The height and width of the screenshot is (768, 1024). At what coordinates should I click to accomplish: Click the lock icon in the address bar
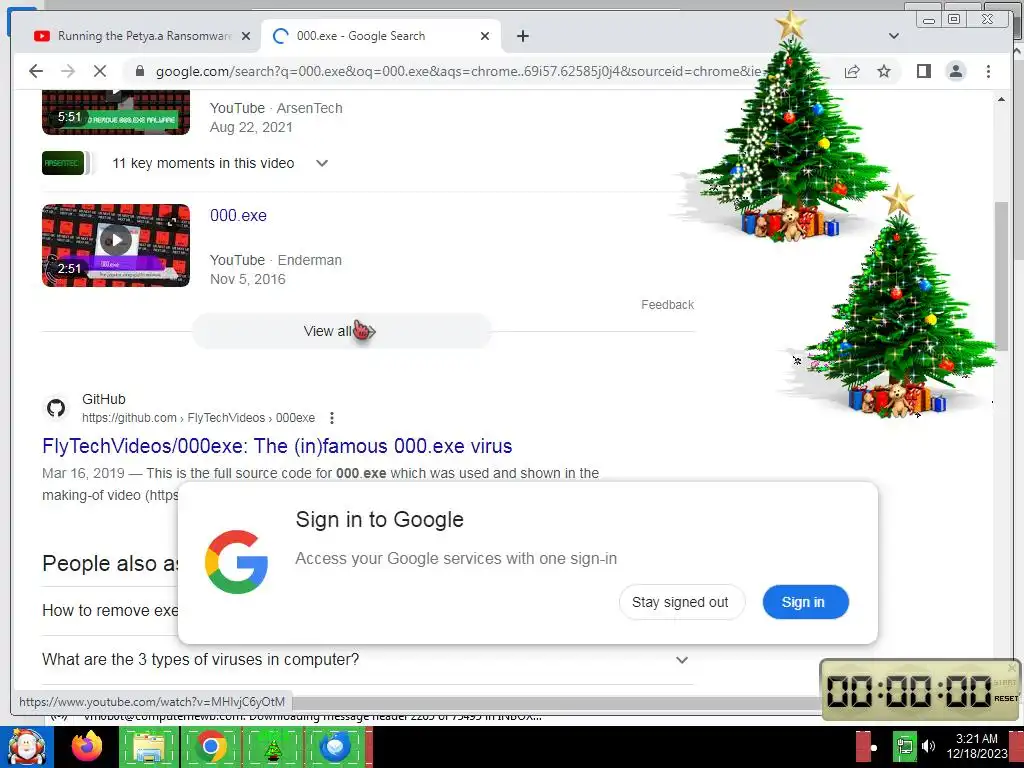139,71
